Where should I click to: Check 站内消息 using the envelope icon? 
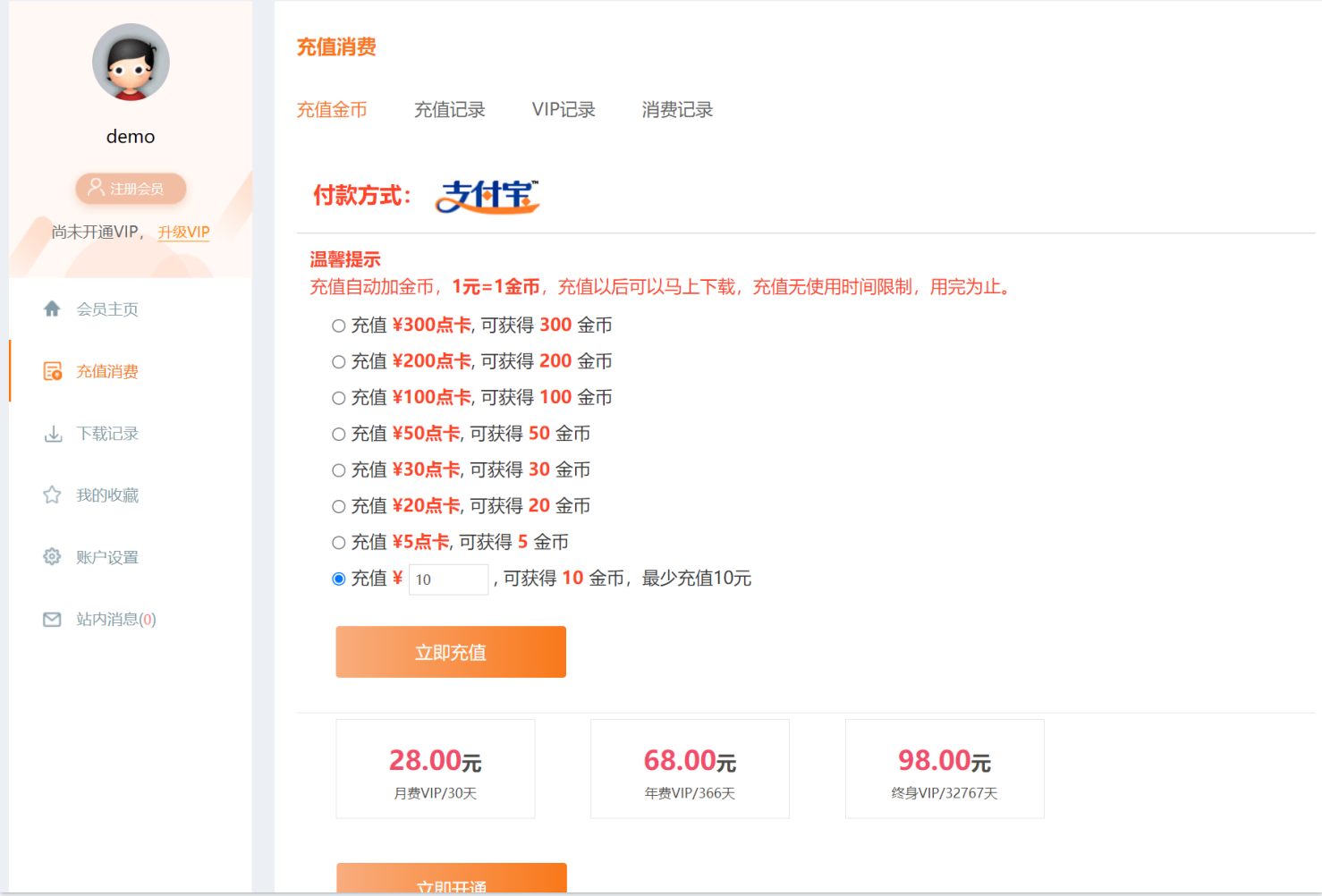(x=52, y=618)
